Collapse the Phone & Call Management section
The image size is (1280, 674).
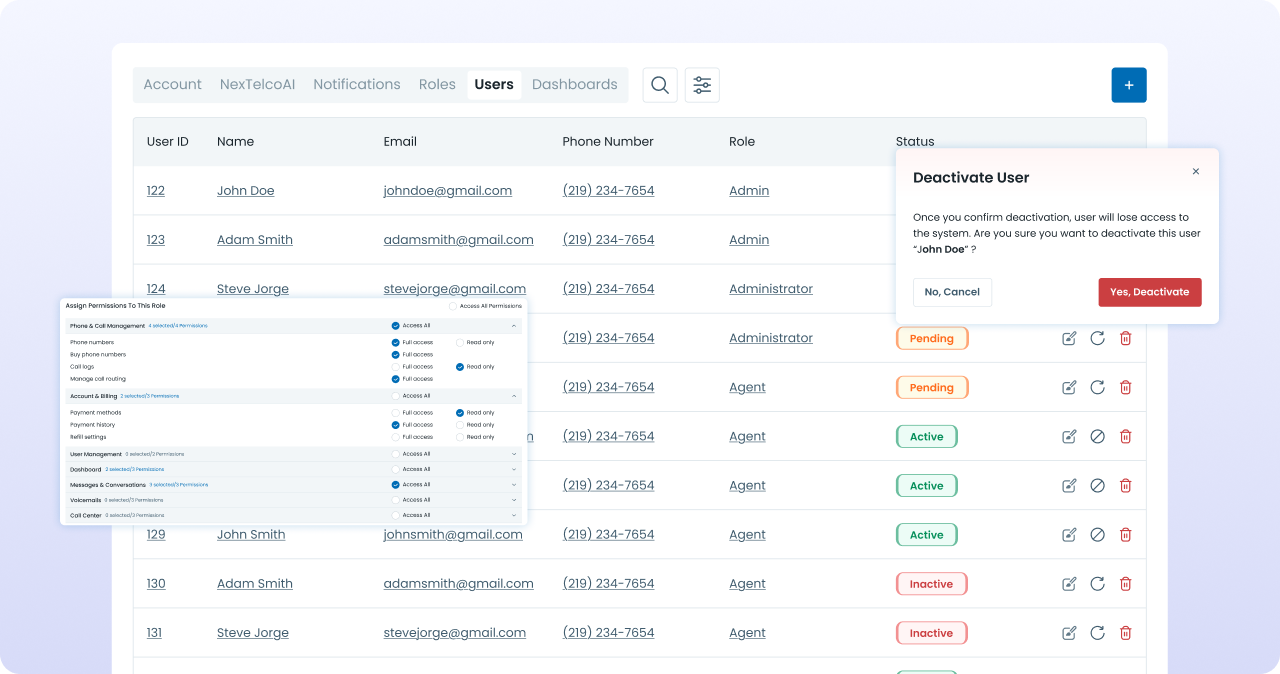pos(514,326)
